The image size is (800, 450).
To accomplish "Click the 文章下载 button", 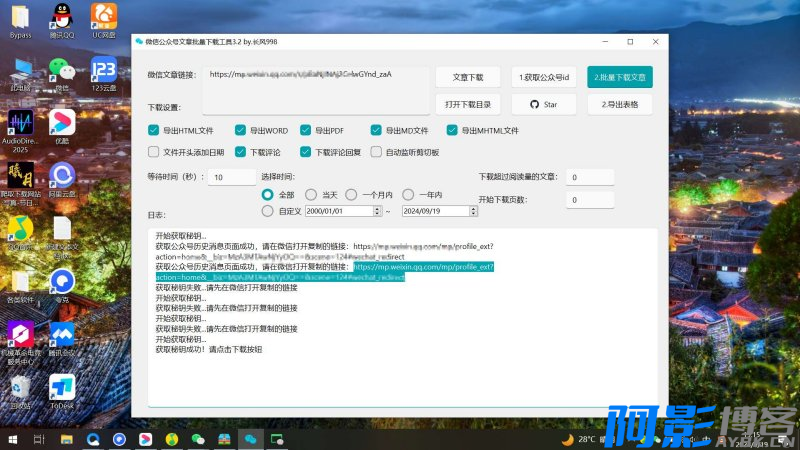I will 468,77.
